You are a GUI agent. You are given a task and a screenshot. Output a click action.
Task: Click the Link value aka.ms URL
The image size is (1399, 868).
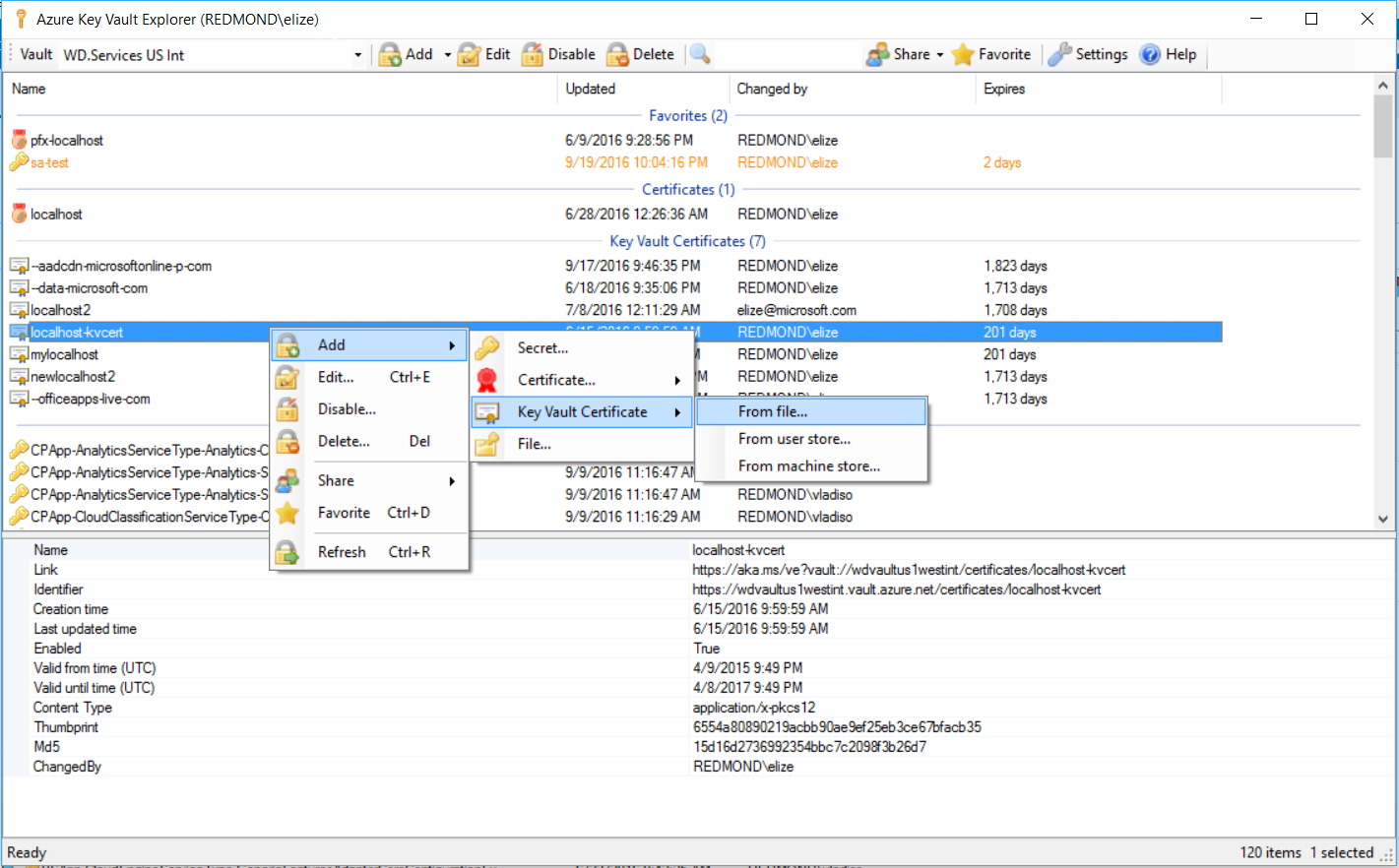909,570
